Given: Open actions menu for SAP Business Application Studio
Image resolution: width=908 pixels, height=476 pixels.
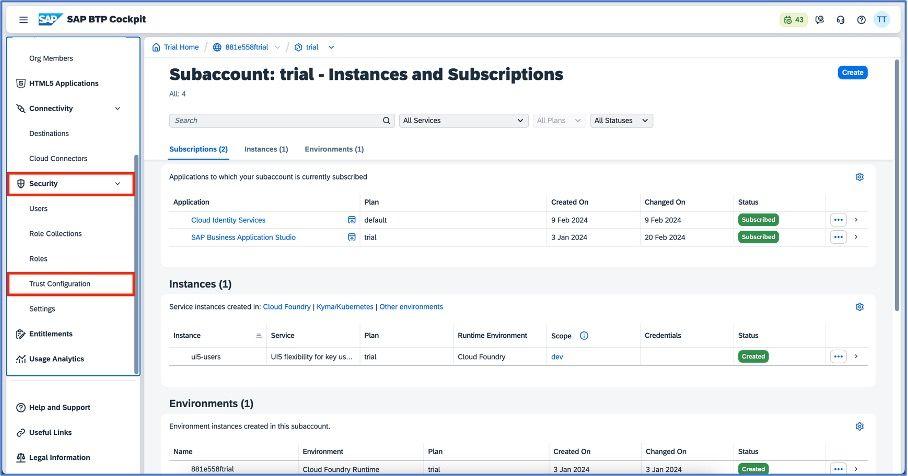Looking at the screenshot, I should [838, 237].
